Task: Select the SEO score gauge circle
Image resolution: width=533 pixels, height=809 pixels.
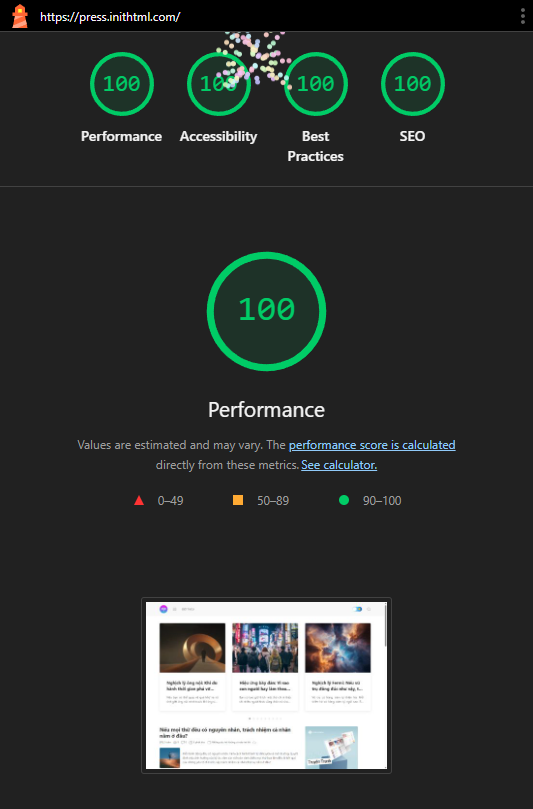Action: 413,84
